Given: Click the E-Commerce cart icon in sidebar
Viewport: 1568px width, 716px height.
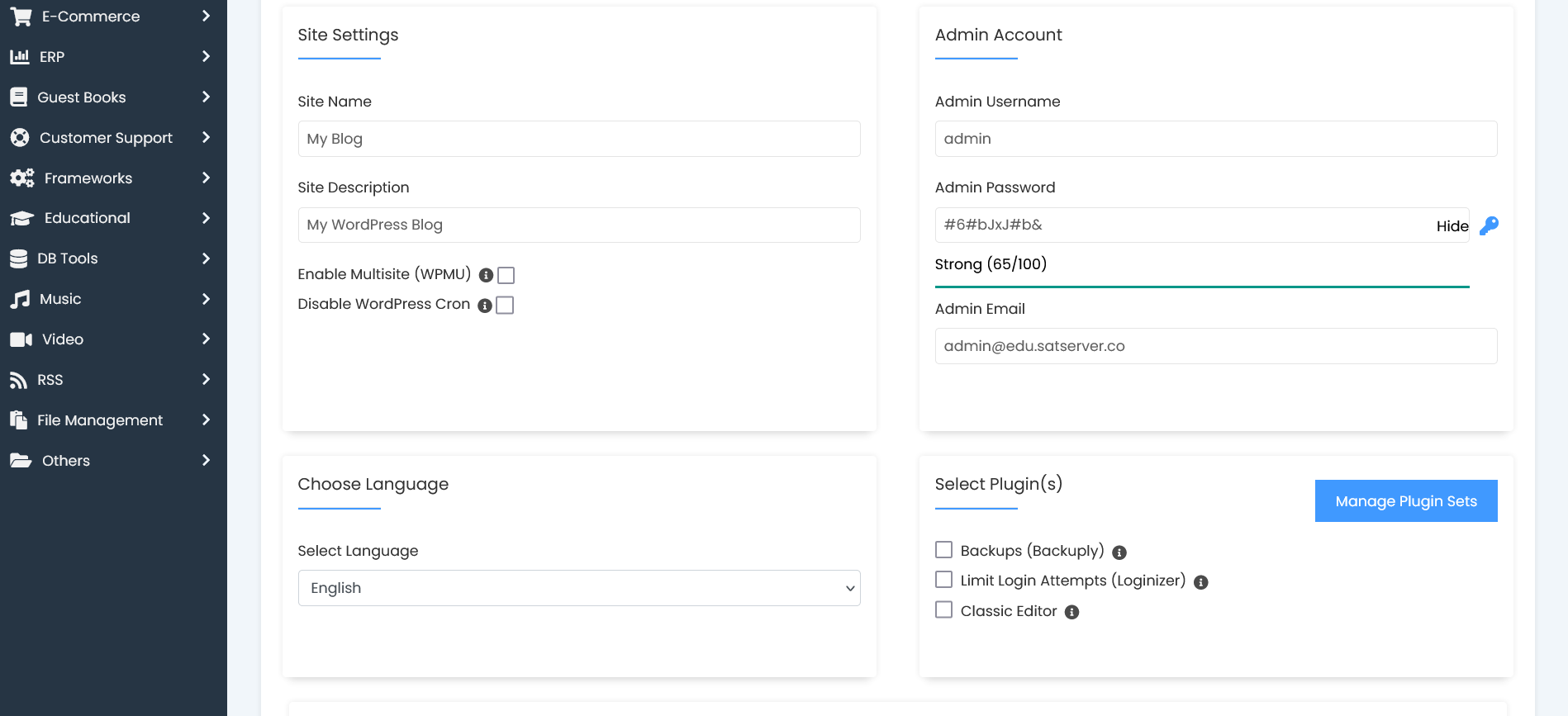Looking at the screenshot, I should coord(21,17).
